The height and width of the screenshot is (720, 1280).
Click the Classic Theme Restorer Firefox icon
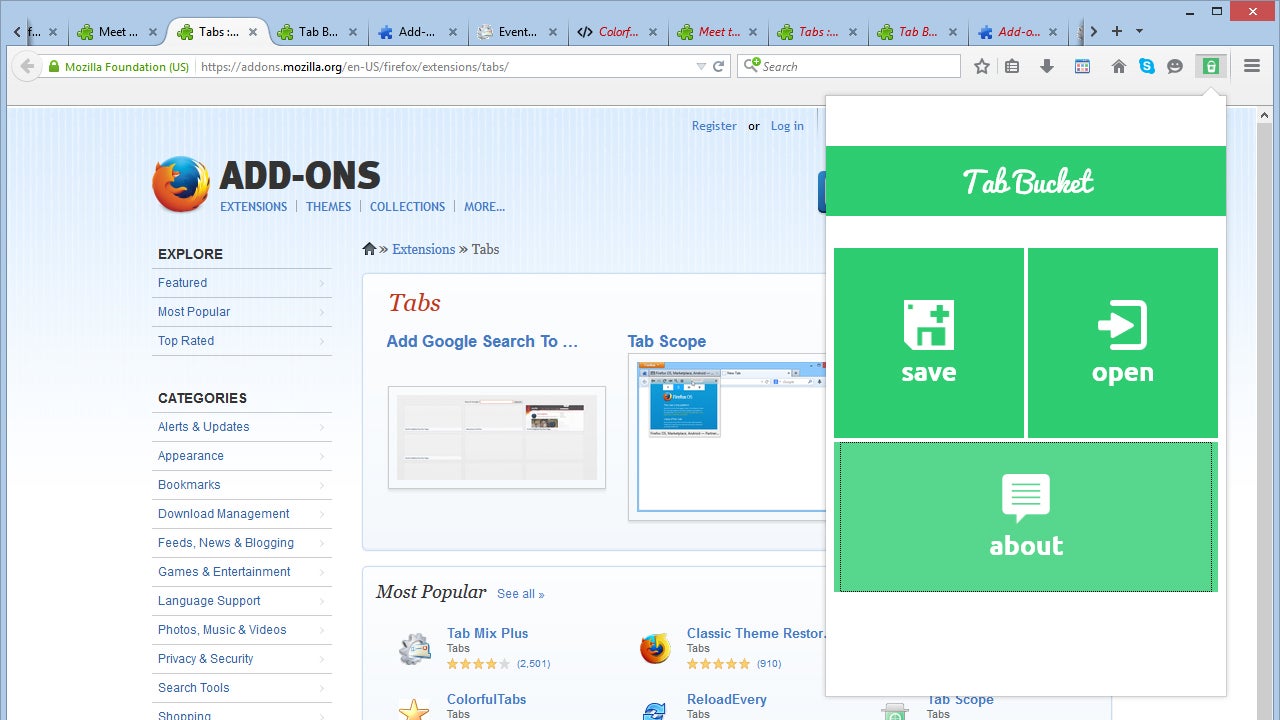[x=655, y=649]
